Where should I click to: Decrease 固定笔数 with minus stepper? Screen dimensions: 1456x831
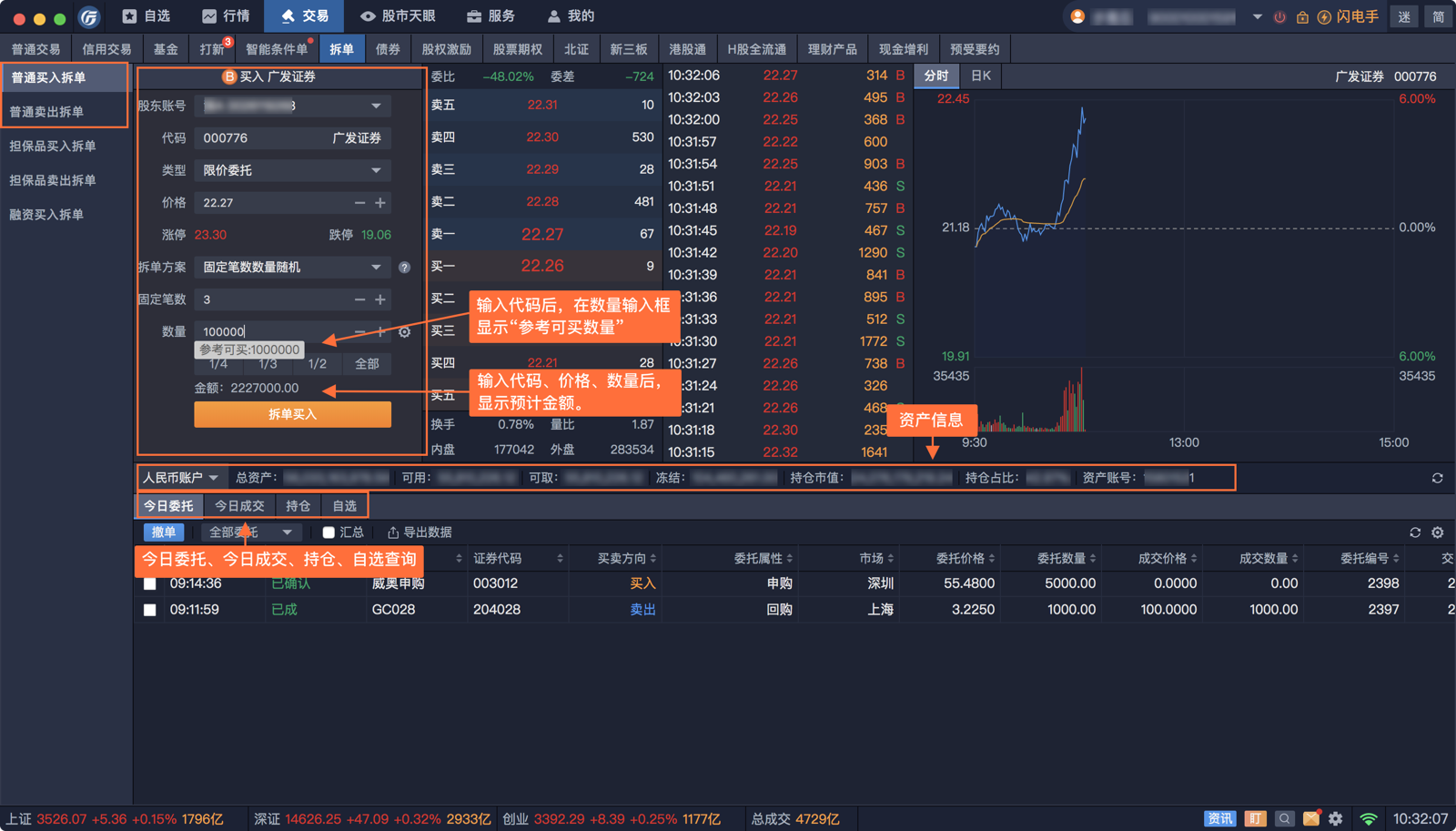tap(359, 299)
